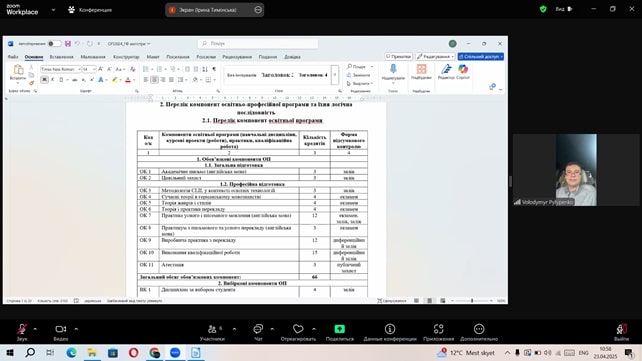
Task: Toggle Subscript formatting button
Action: 84,80
